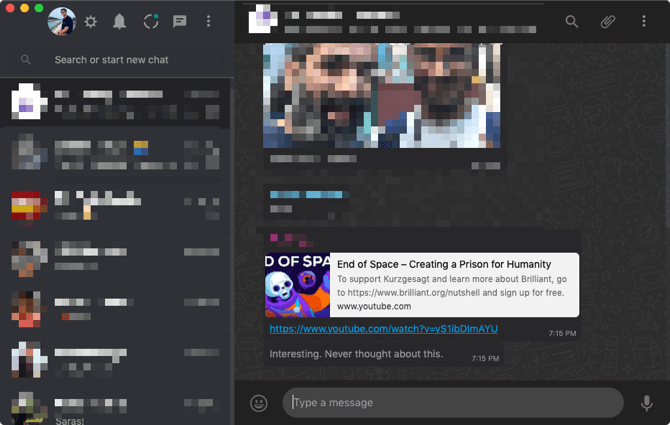670x425 pixels.
Task: Focus the 'Search or start new chat' field
Action: click(130, 60)
